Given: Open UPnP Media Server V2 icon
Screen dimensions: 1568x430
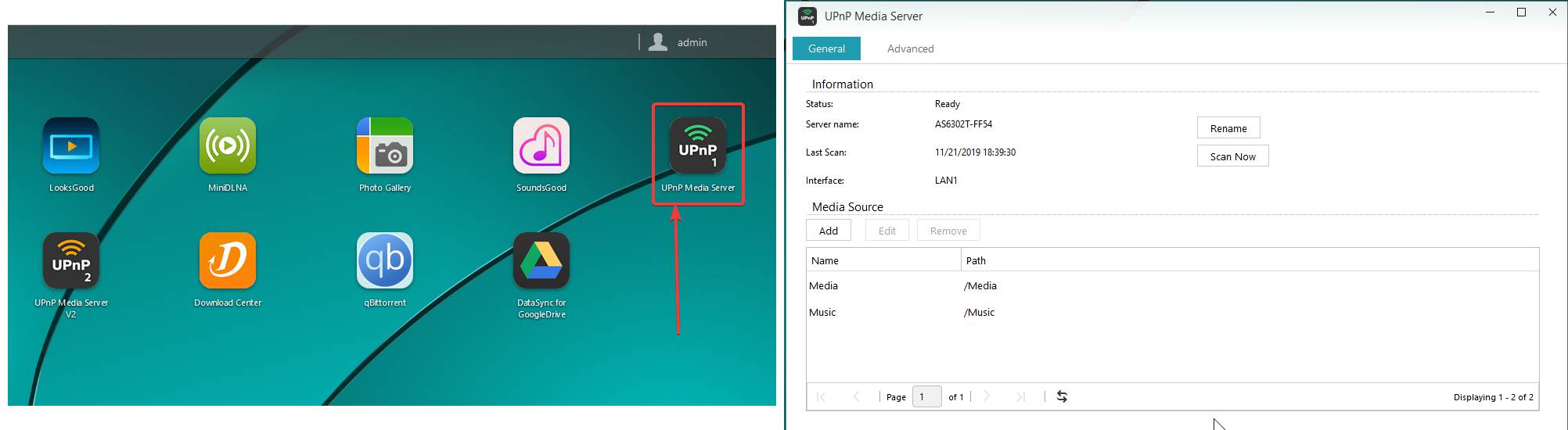Looking at the screenshot, I should coord(71,261).
